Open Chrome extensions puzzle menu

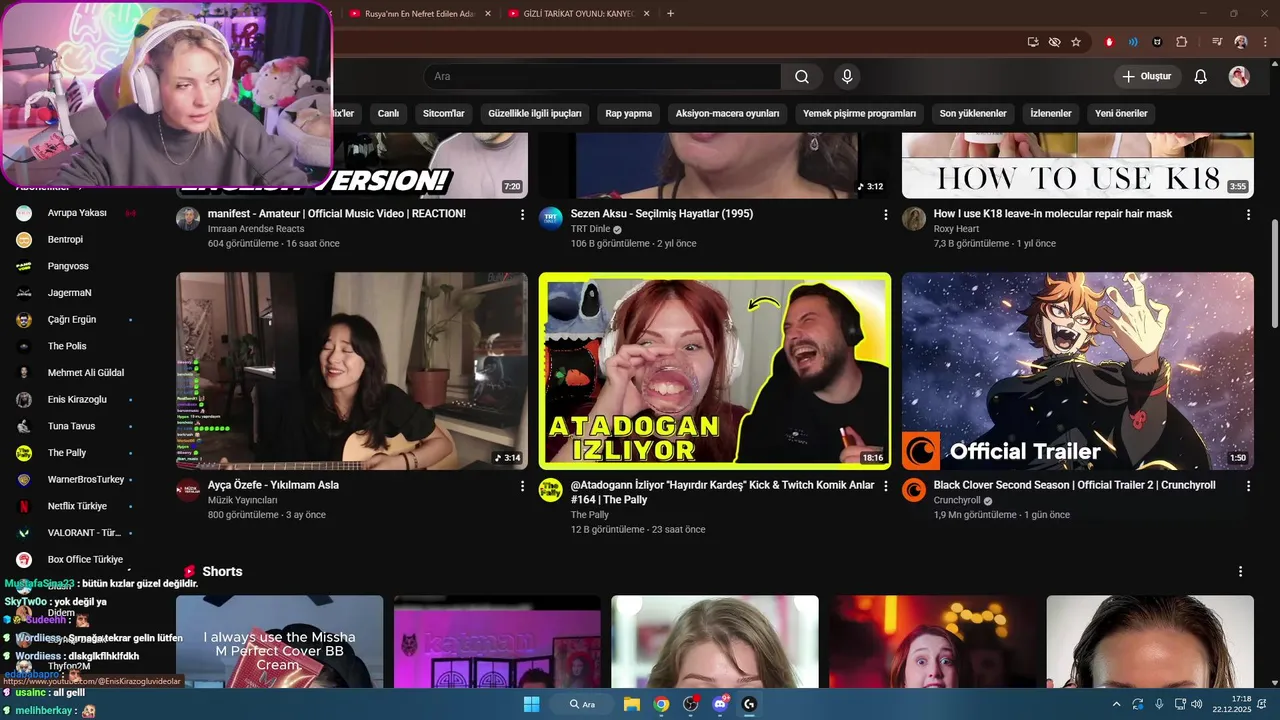(x=1182, y=42)
